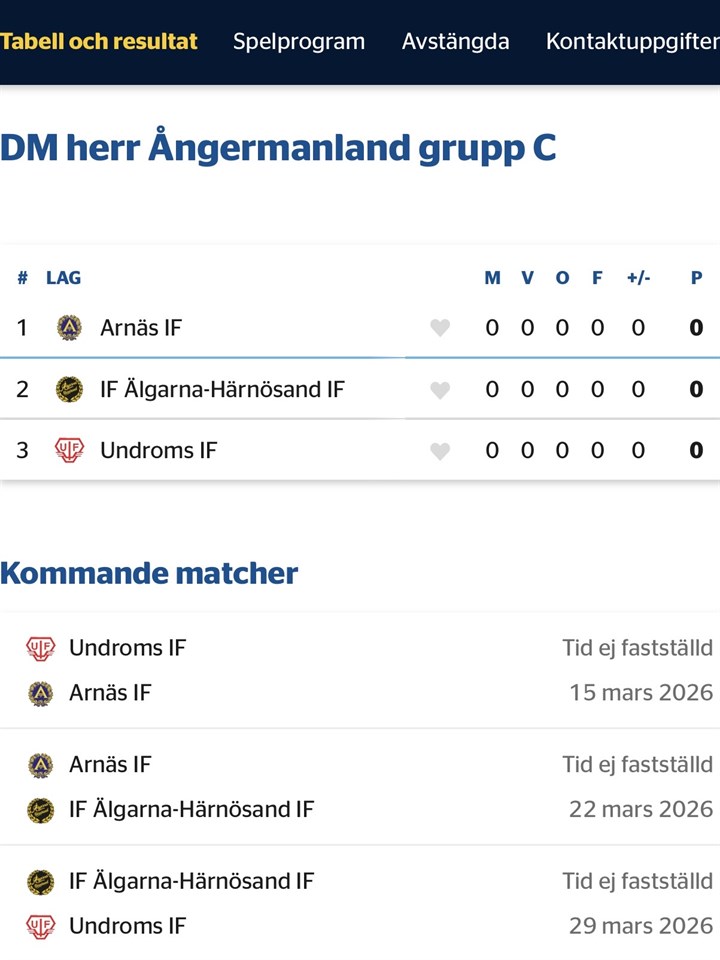Open Arnäs IF team link in standings
Screen dimensions: 720x960
[x=141, y=328]
